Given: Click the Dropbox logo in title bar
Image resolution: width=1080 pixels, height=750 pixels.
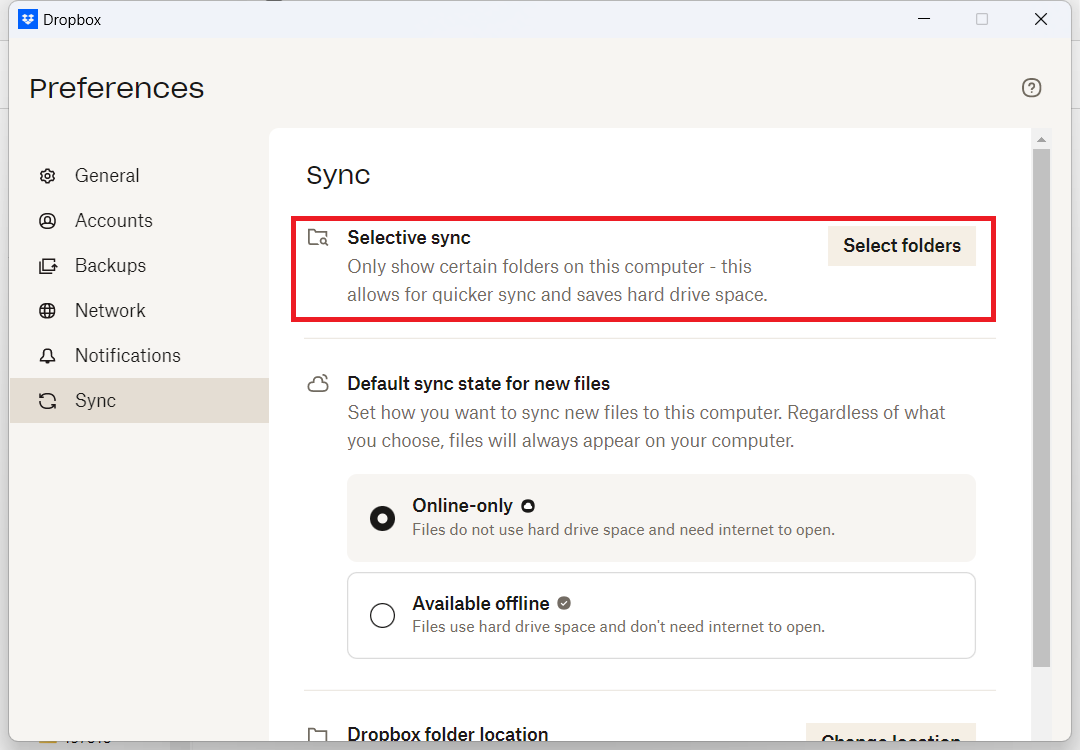Looking at the screenshot, I should click(x=28, y=19).
